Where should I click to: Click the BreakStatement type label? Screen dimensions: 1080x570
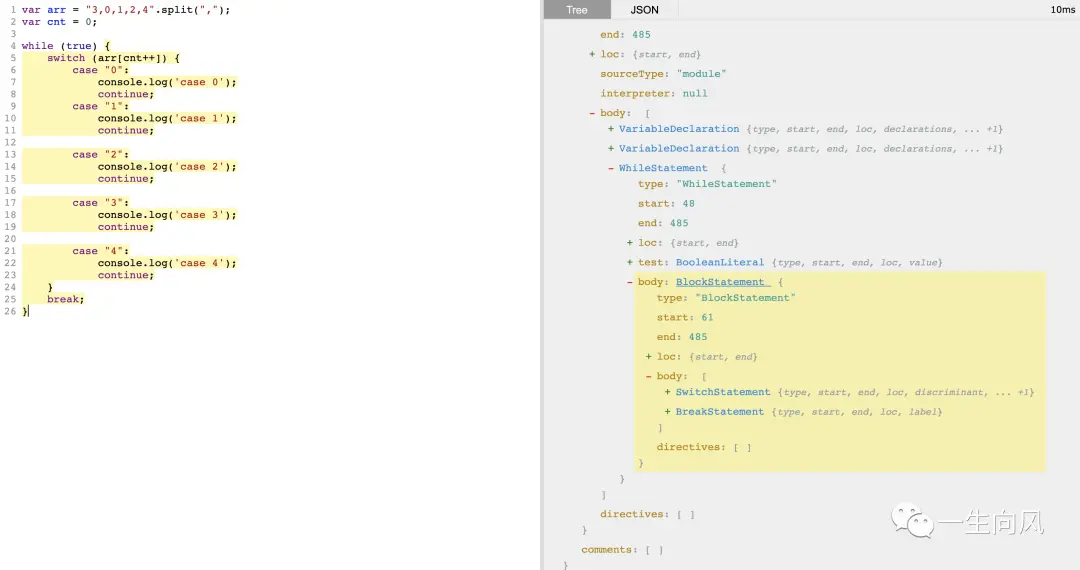[719, 412]
